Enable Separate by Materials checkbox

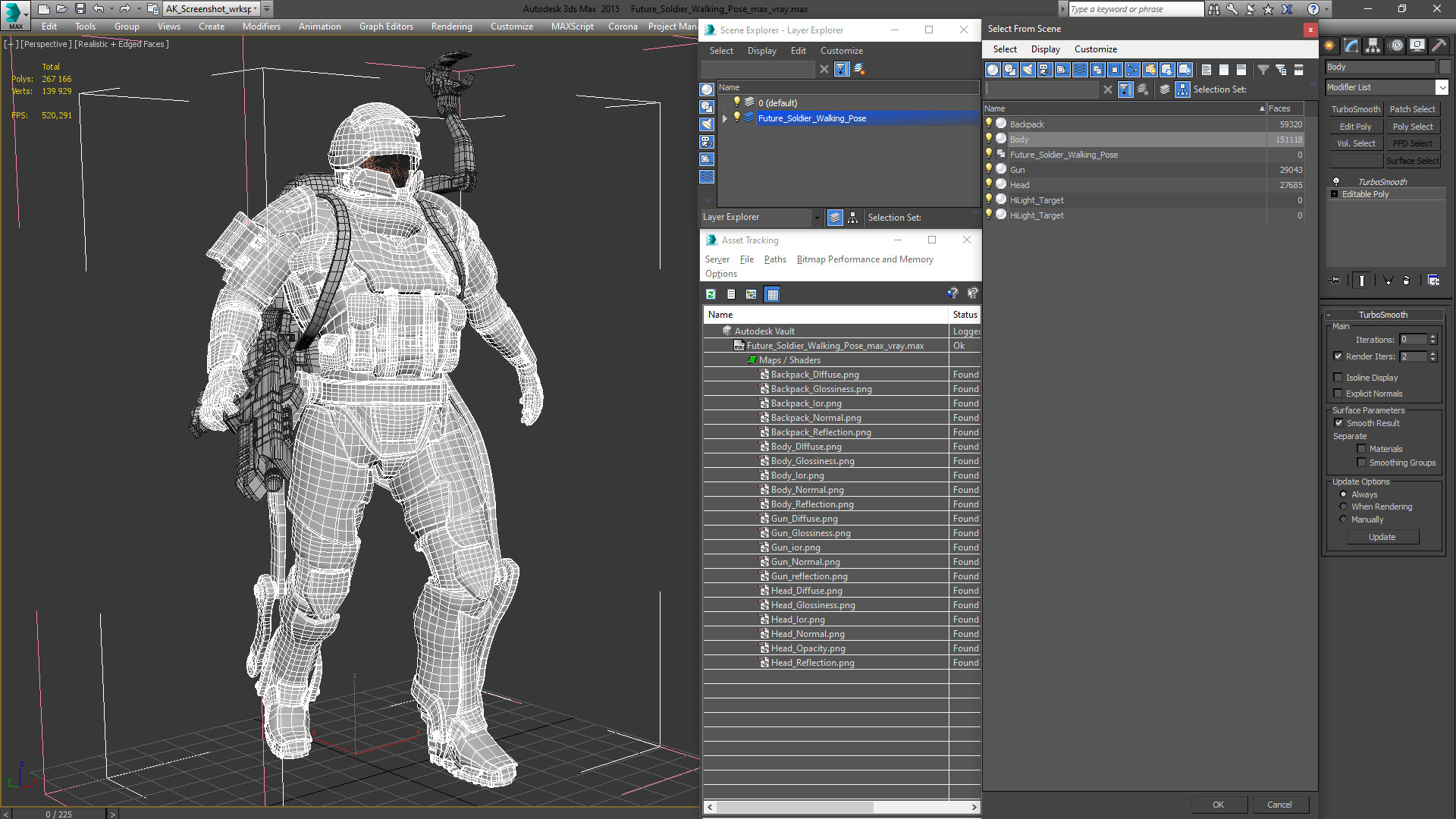click(x=1361, y=449)
